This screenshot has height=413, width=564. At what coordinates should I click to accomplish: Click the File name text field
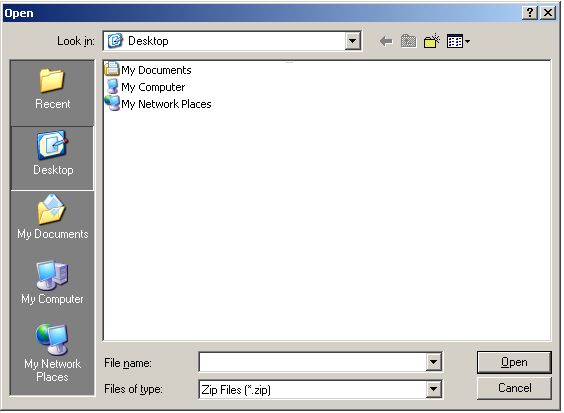(313, 362)
